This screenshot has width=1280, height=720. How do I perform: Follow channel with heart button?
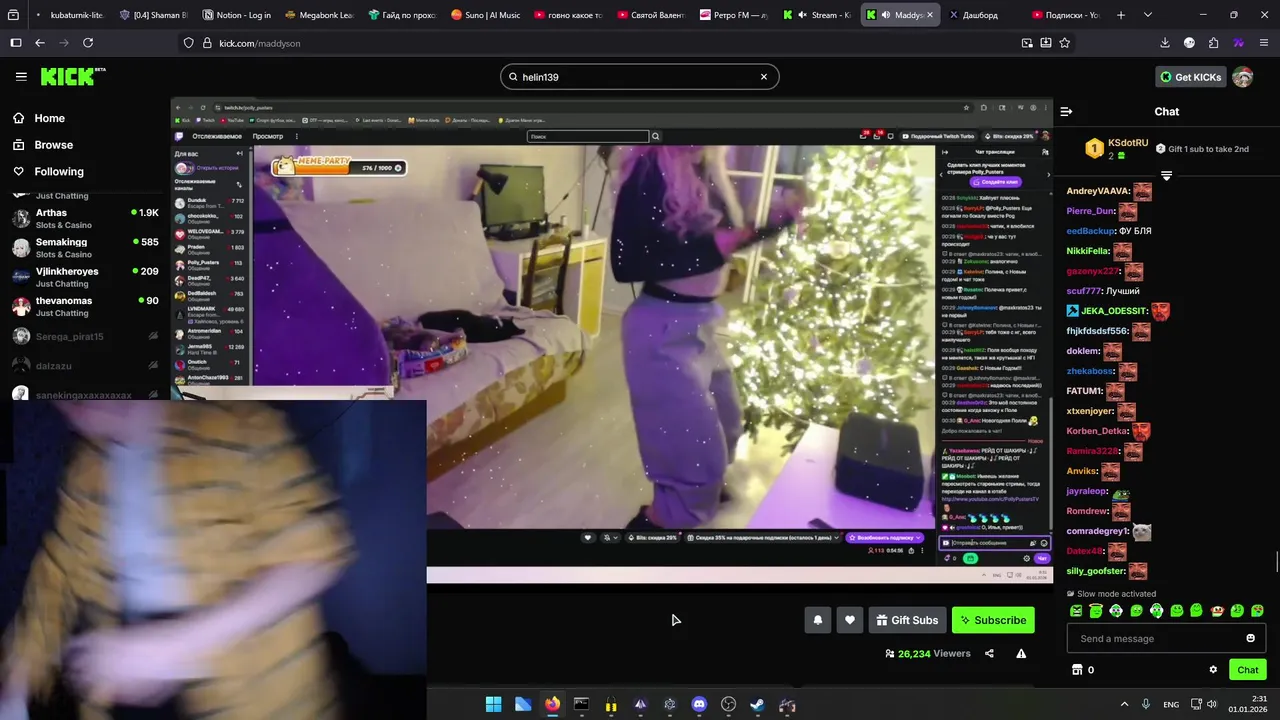coord(850,620)
